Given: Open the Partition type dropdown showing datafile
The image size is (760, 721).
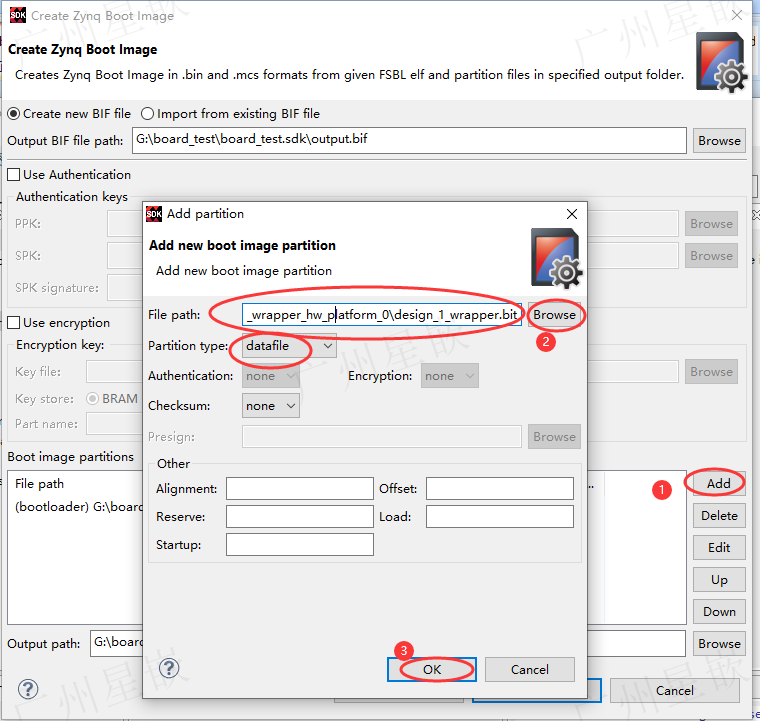Looking at the screenshot, I should pos(289,346).
